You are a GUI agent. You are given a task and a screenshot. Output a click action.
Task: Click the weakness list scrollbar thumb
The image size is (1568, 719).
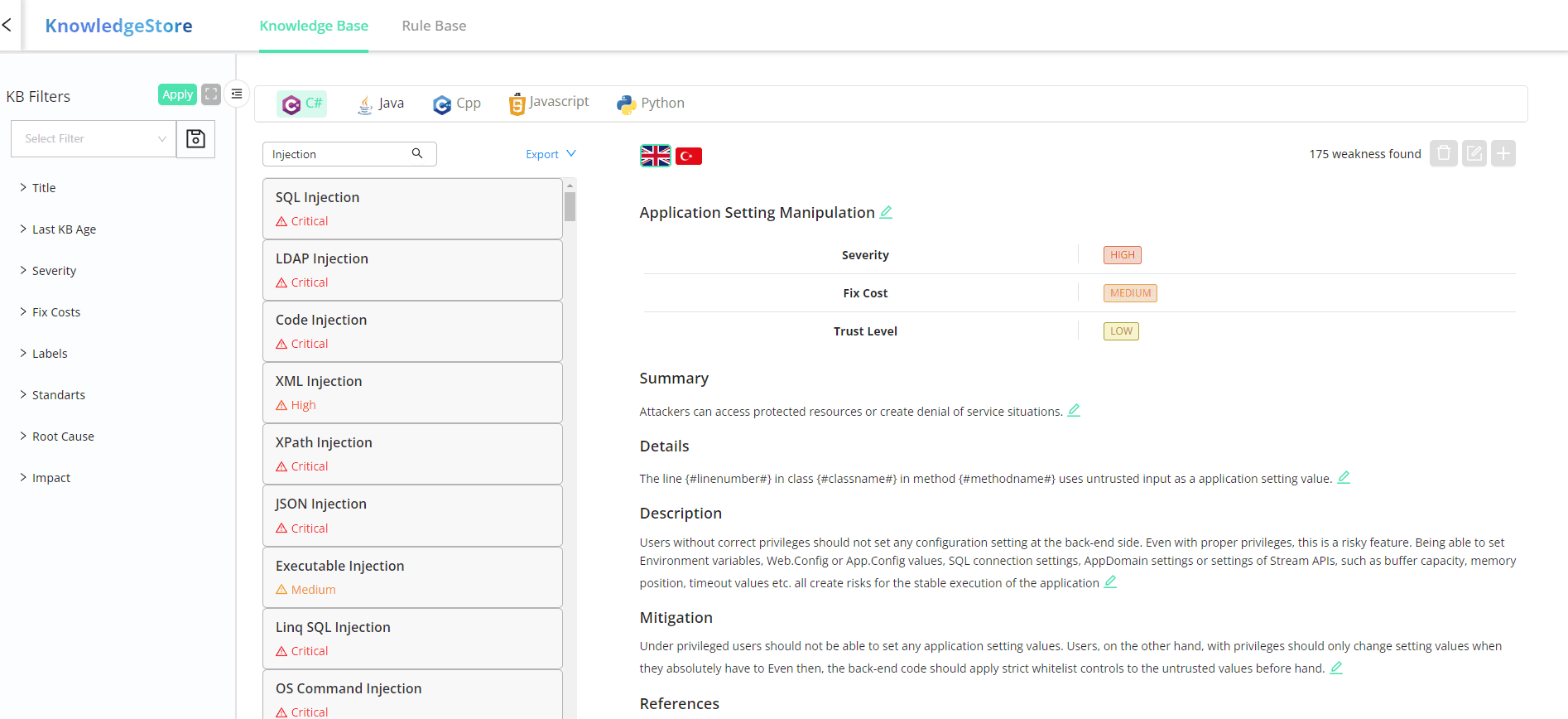[x=570, y=206]
